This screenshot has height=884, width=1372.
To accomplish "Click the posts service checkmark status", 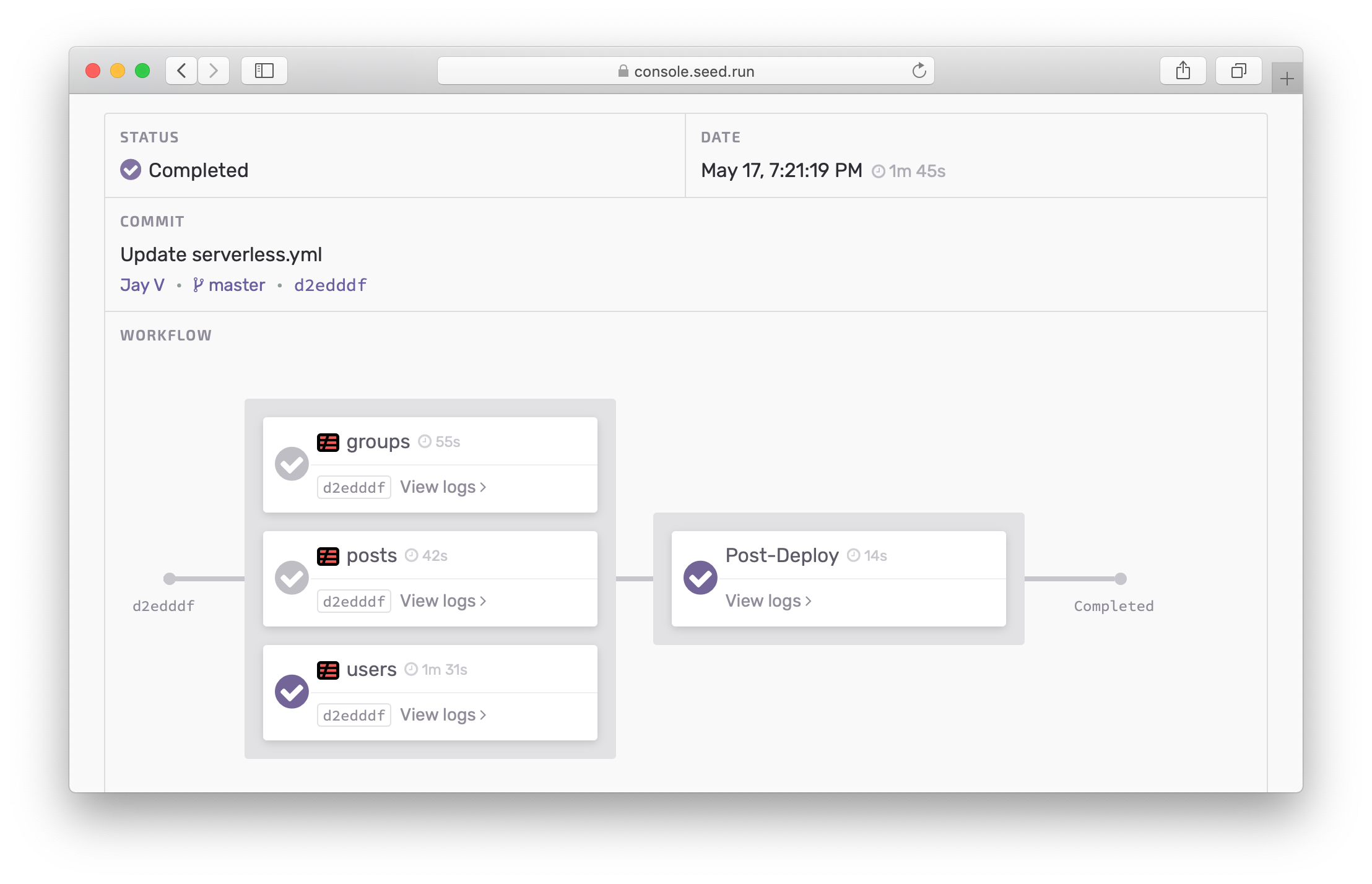I will (x=292, y=578).
